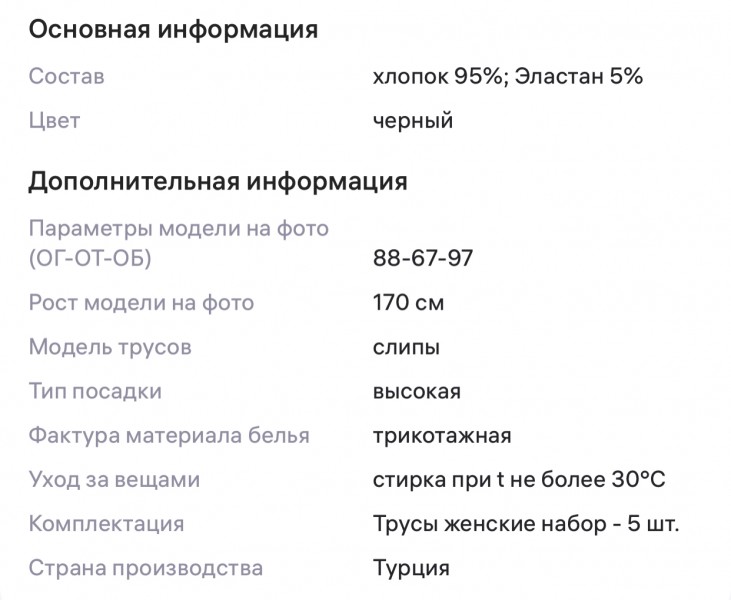Select the "слипы" value
The width and height of the screenshot is (731, 600).
(x=406, y=347)
